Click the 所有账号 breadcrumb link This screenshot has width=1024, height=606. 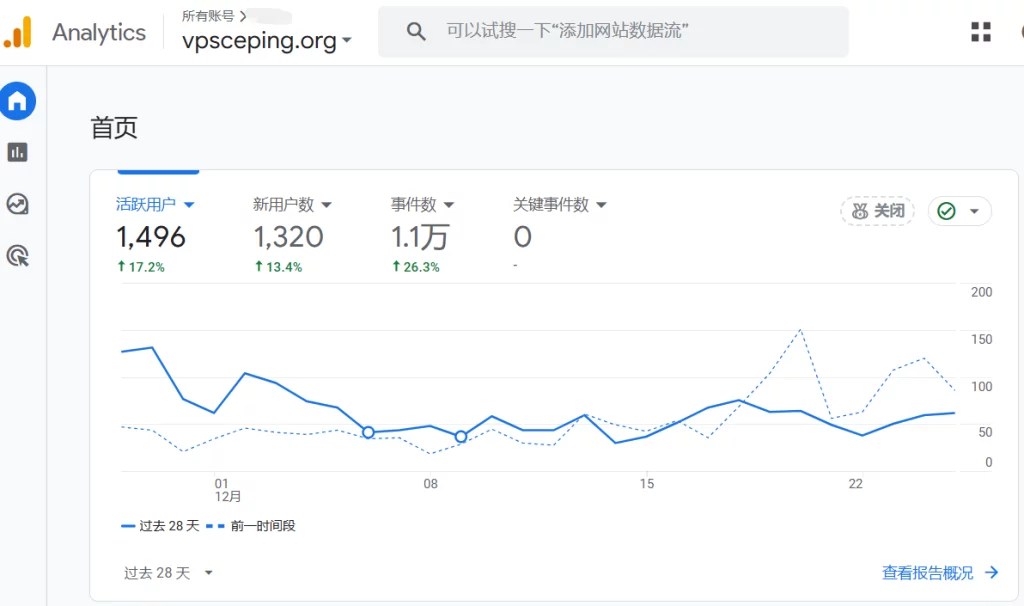[208, 16]
